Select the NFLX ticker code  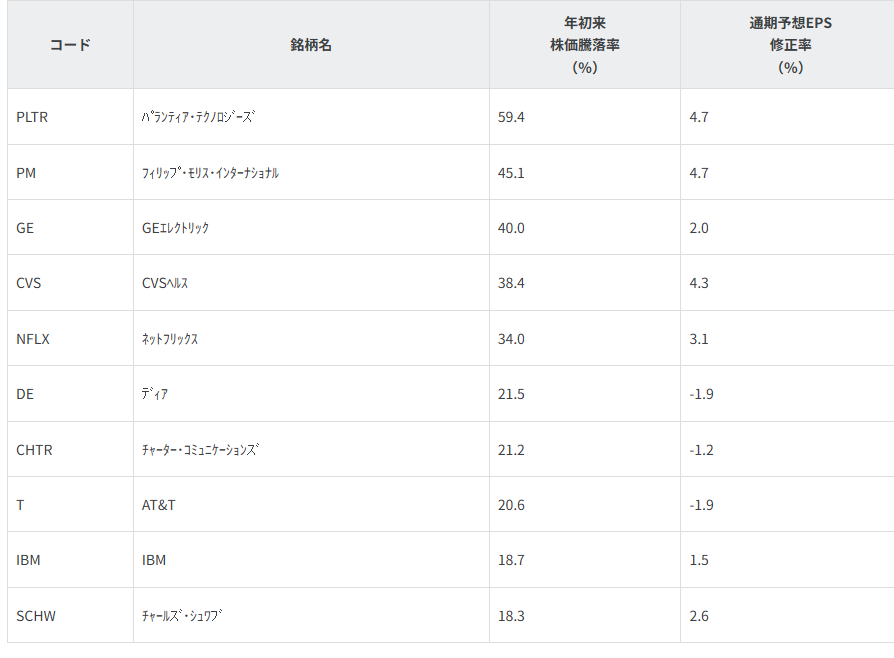[33, 339]
